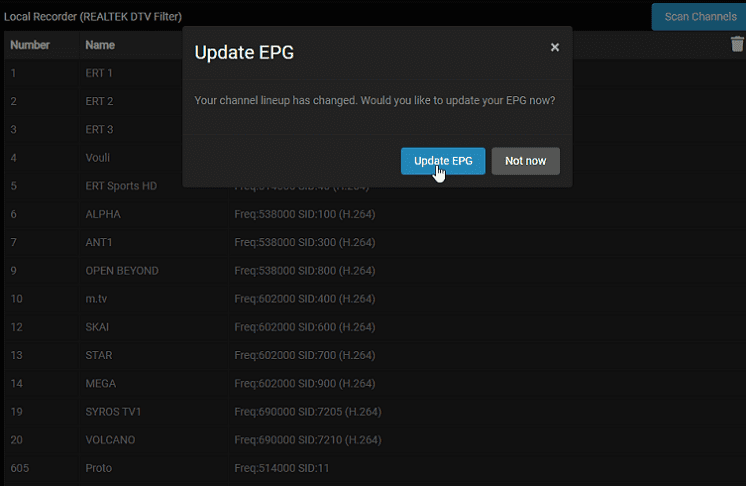Screen dimensions: 746x486
Task: Choose the Vouli channel entry
Action: (x=98, y=157)
